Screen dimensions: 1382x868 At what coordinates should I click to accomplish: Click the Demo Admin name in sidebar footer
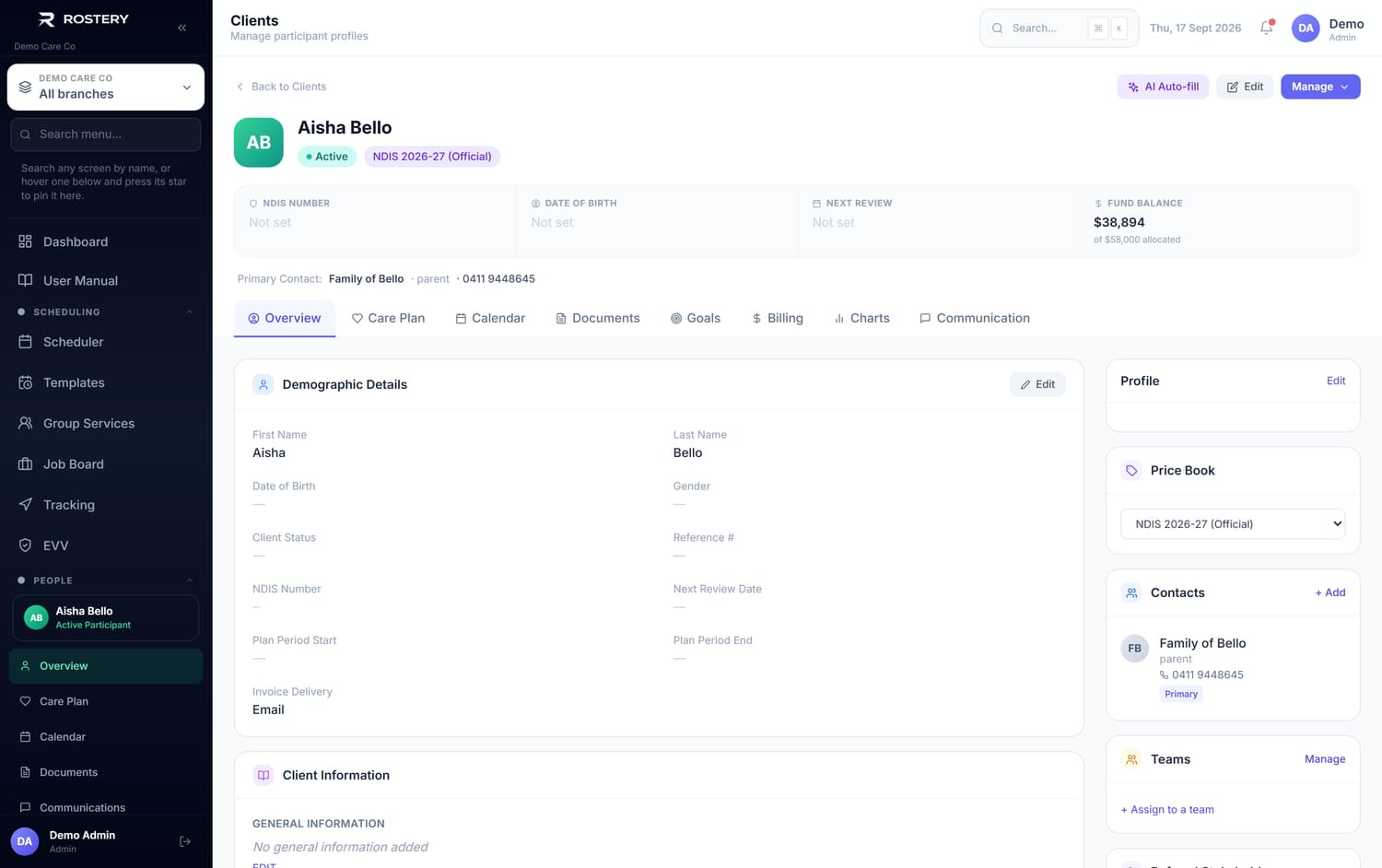[82, 835]
